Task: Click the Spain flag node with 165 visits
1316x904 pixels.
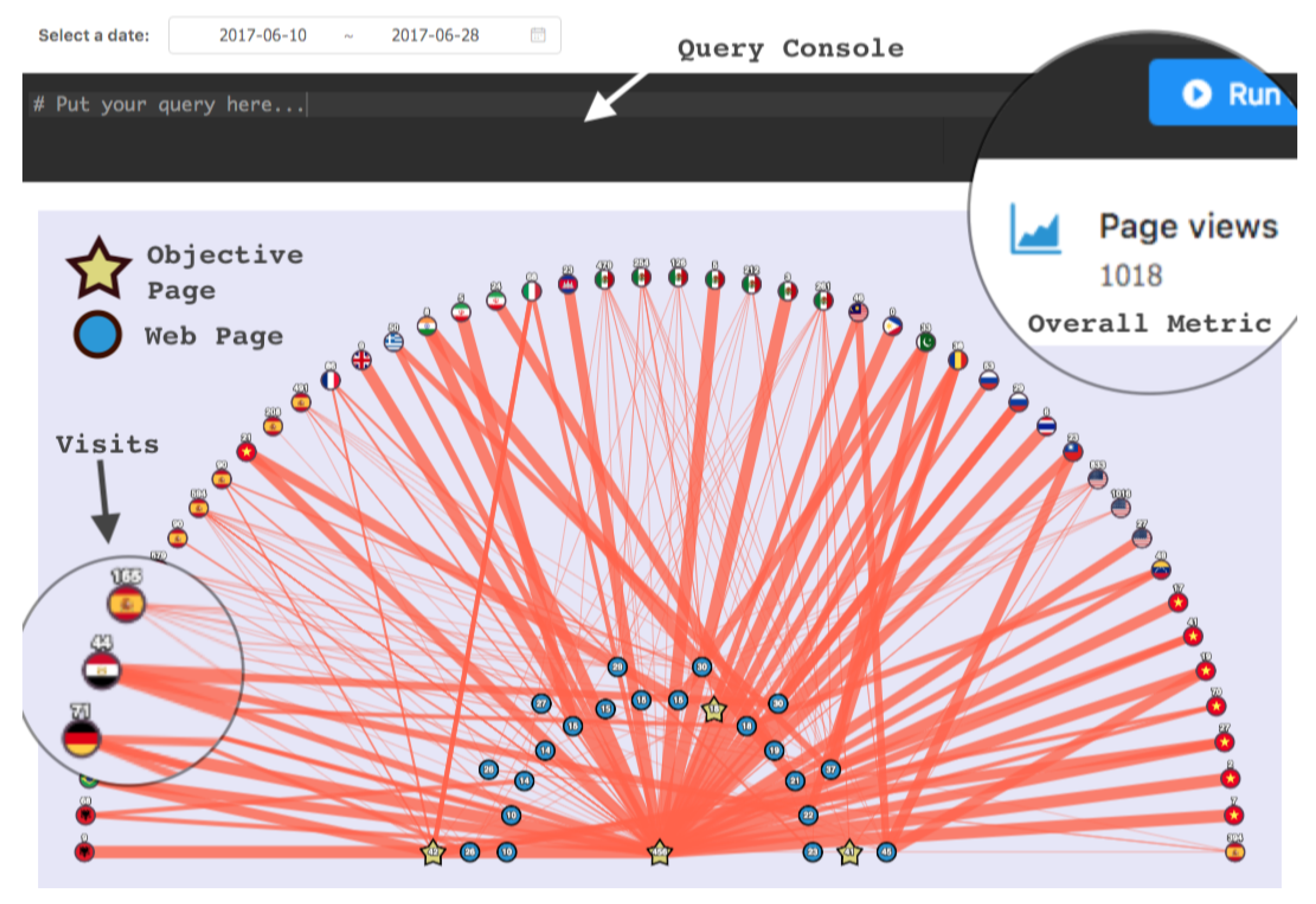Action: pyautogui.click(x=126, y=604)
